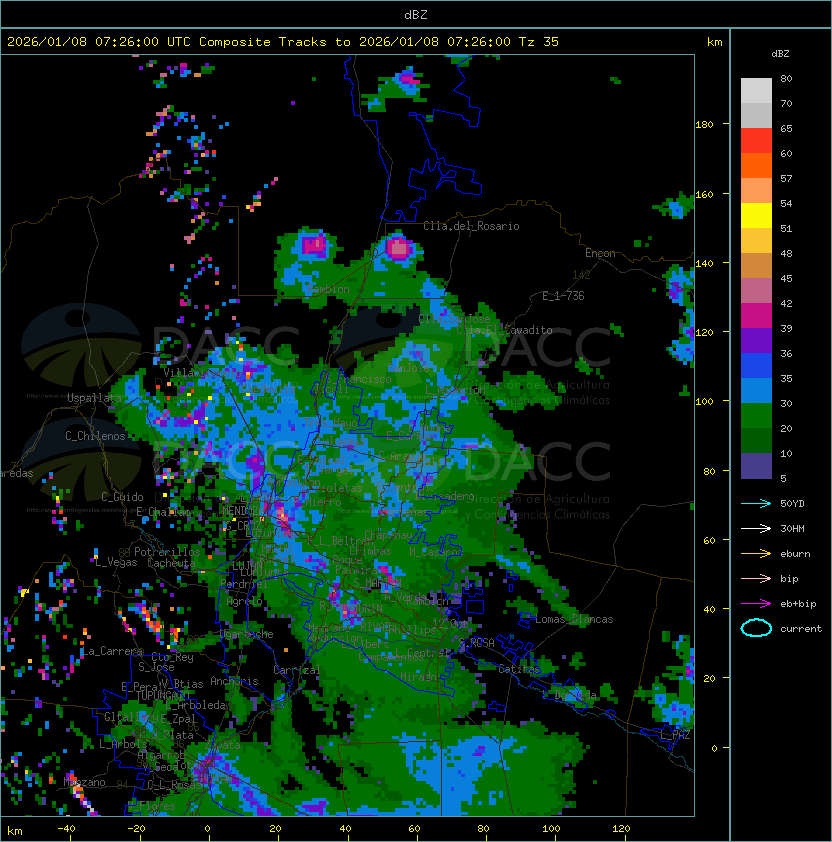
Task: Click the 'Potrerillos' map label
Action: pyautogui.click(x=167, y=552)
